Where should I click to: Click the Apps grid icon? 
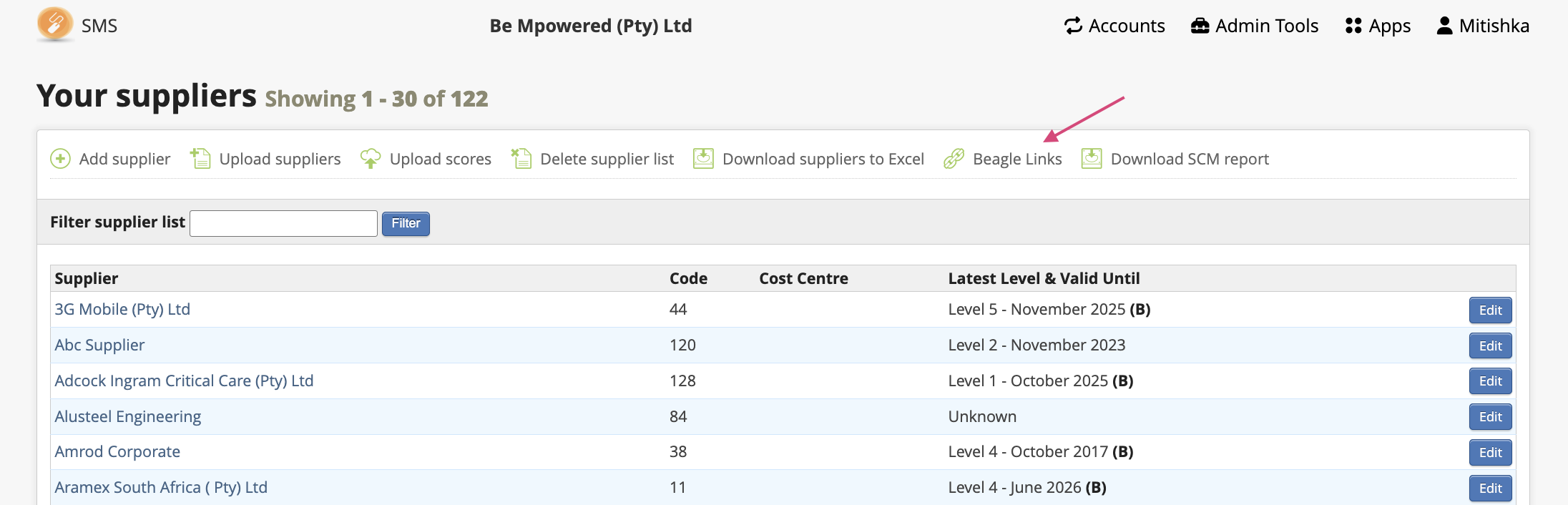pyautogui.click(x=1353, y=26)
